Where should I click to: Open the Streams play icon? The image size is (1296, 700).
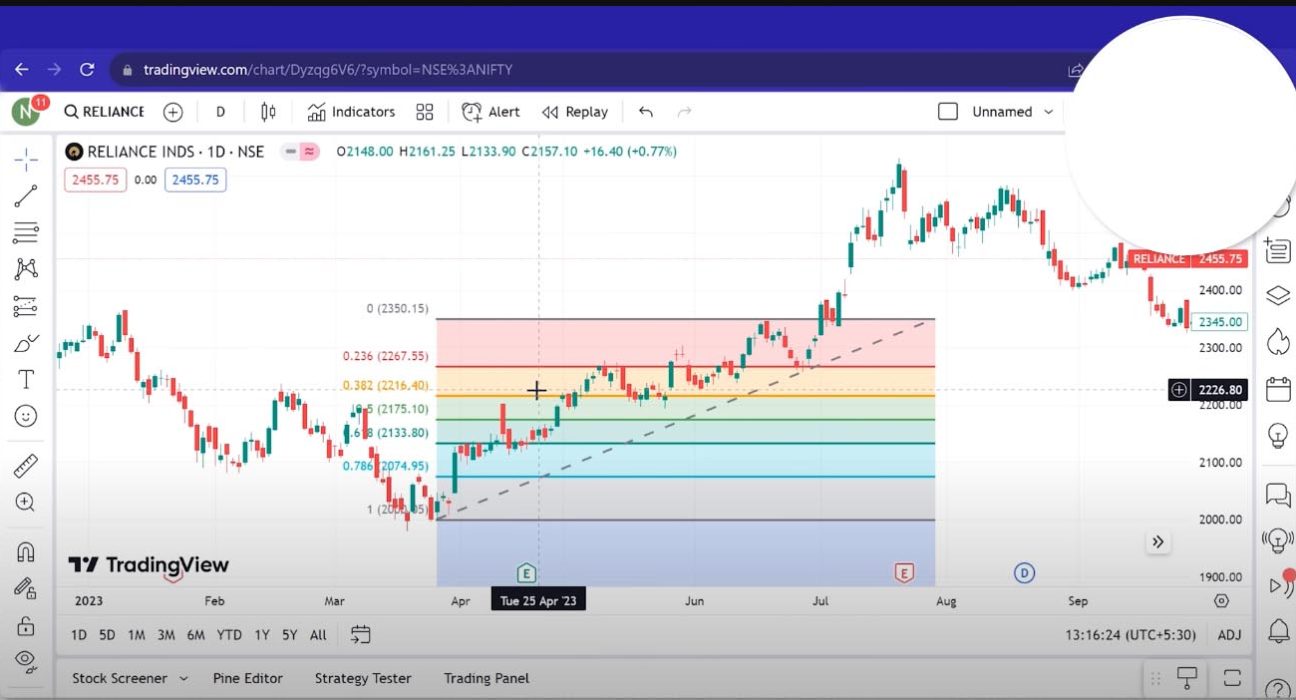pyautogui.click(x=1279, y=587)
